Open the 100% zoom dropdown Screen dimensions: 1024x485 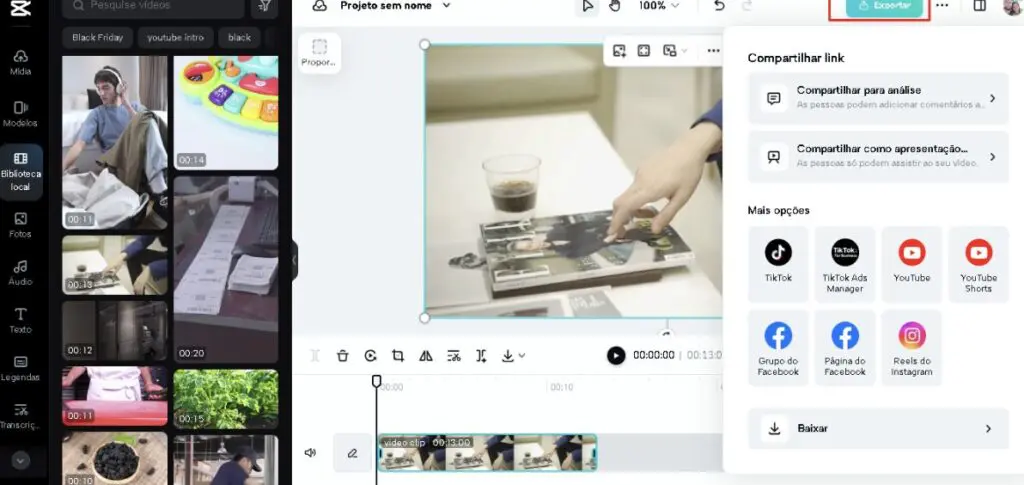659,6
